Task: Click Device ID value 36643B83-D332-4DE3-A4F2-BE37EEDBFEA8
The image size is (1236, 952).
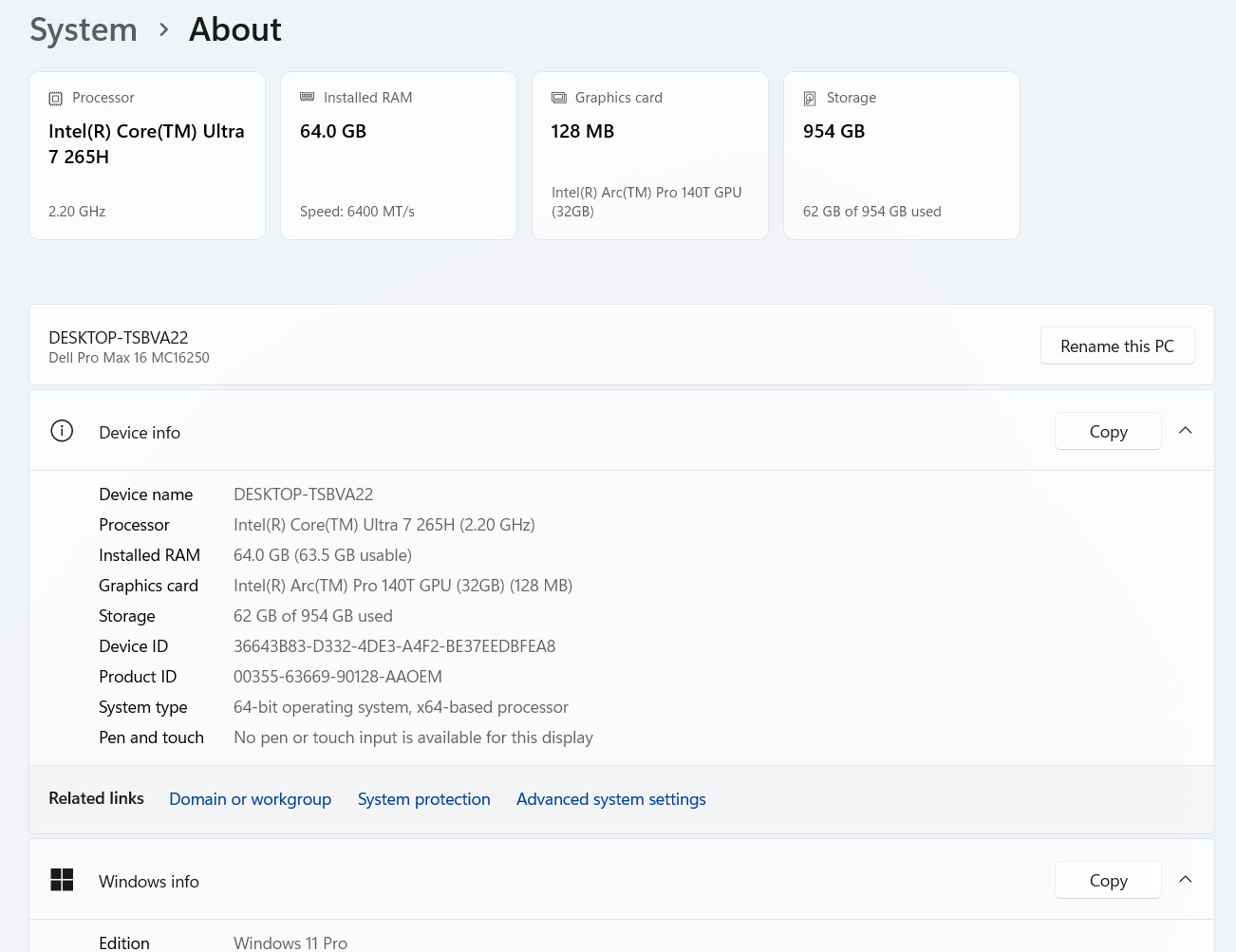Action: (x=395, y=646)
